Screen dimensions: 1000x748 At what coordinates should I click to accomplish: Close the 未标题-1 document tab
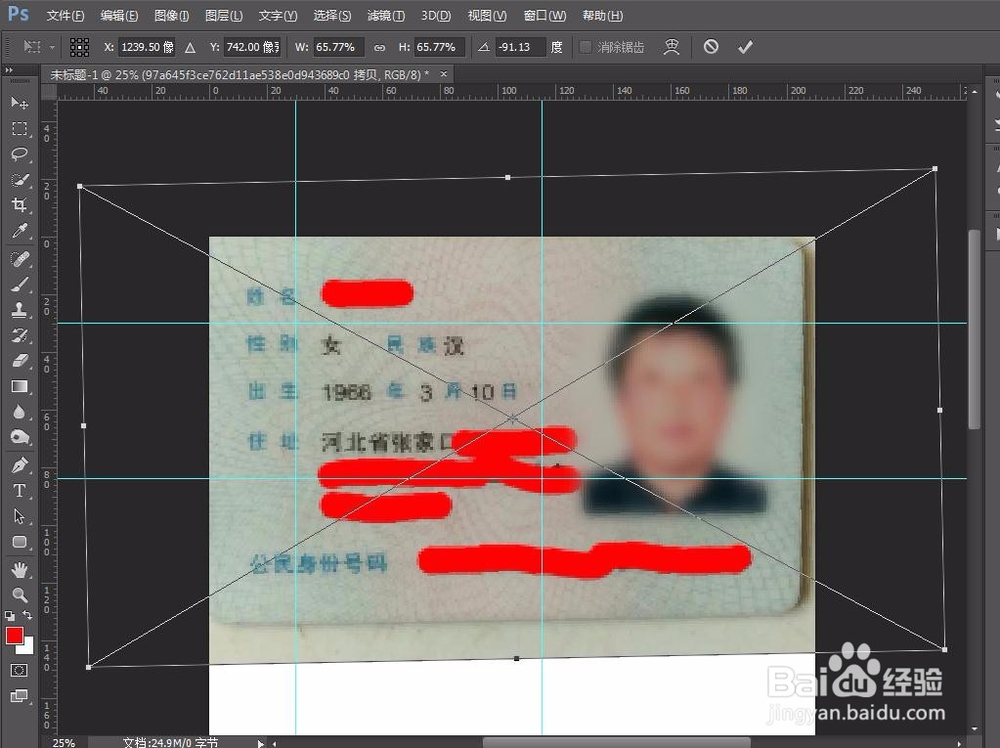coord(444,74)
